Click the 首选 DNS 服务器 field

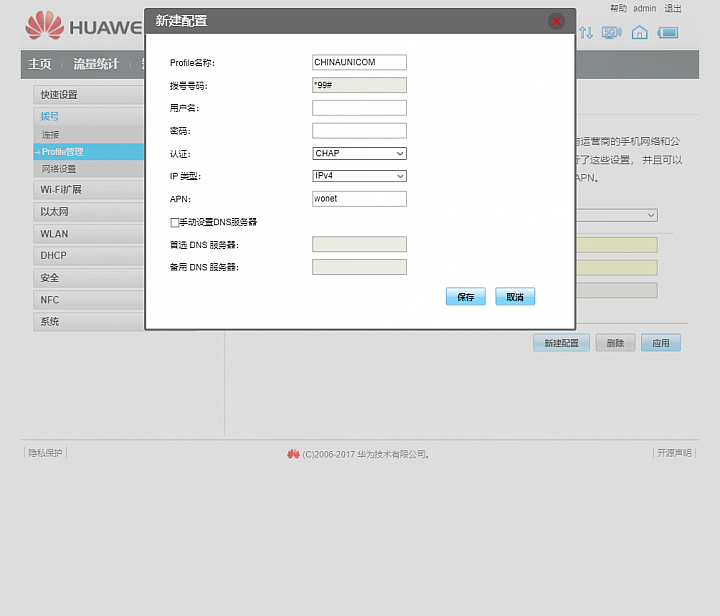[x=359, y=244]
